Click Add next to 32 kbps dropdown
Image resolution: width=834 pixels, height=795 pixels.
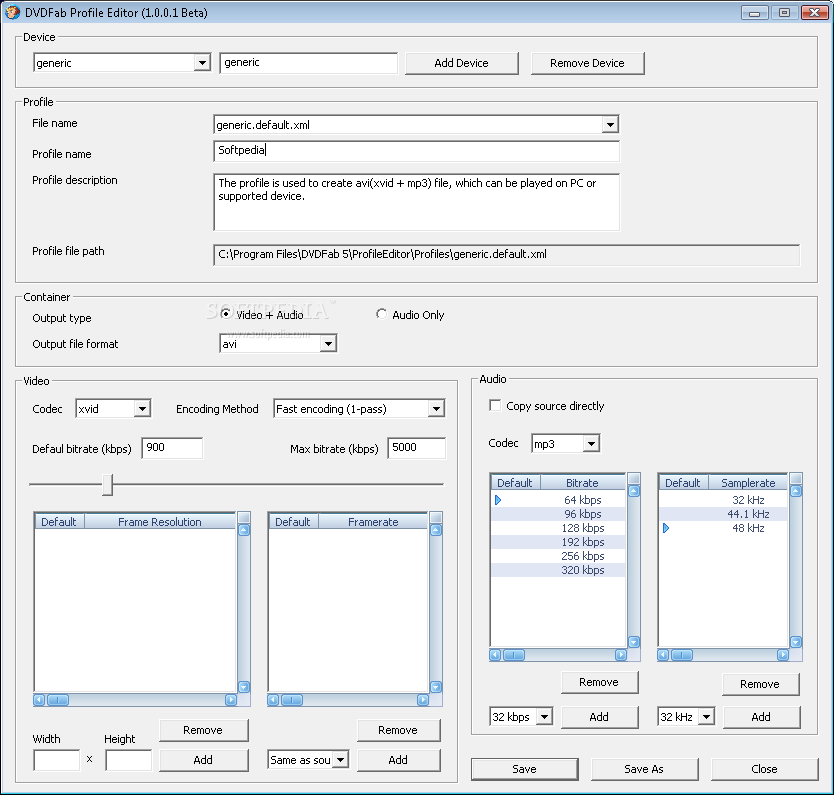(x=599, y=717)
